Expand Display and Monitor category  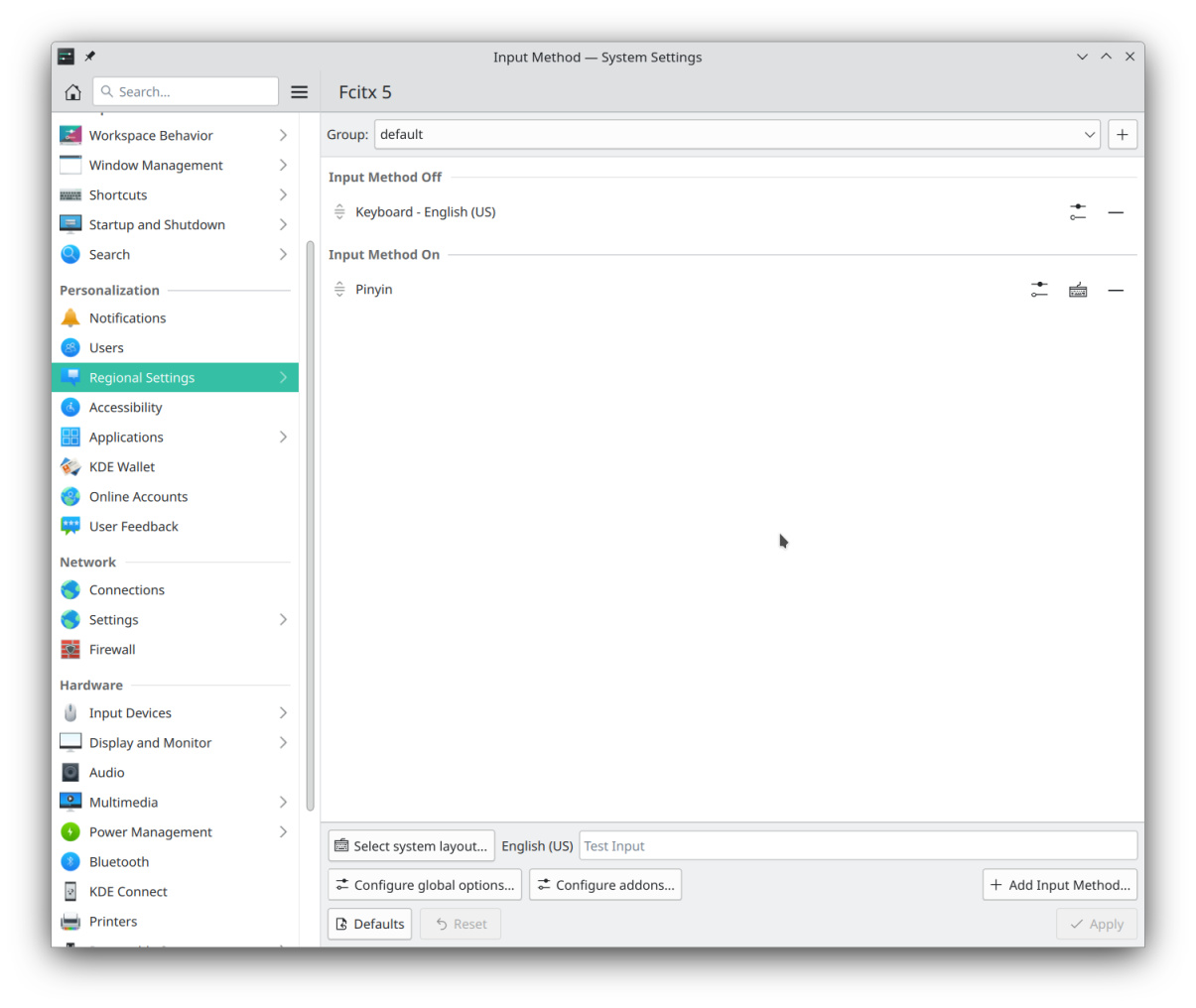pyautogui.click(x=175, y=743)
